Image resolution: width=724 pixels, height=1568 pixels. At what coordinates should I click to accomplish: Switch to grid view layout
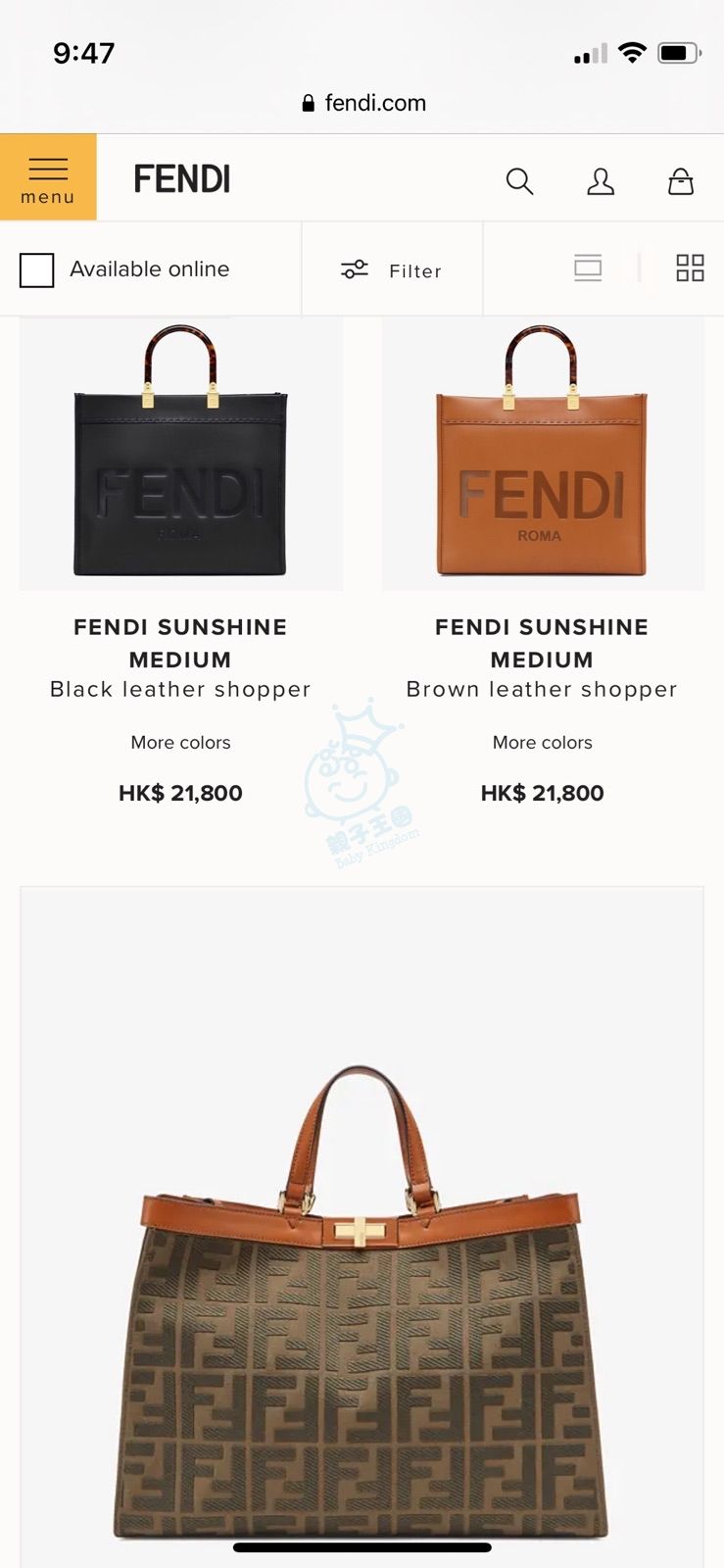(x=691, y=269)
